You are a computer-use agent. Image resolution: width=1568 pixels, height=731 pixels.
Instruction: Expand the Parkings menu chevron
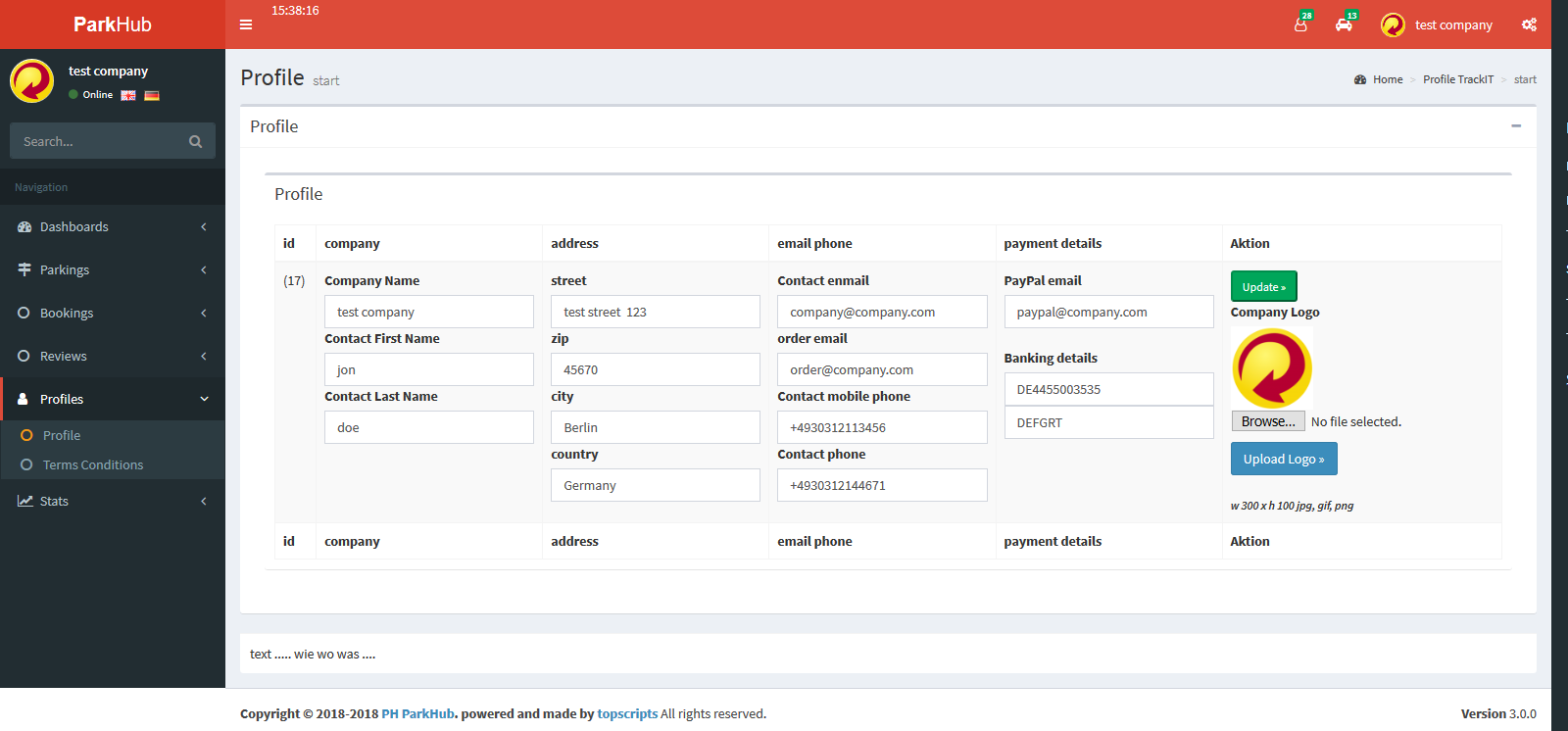click(x=204, y=269)
